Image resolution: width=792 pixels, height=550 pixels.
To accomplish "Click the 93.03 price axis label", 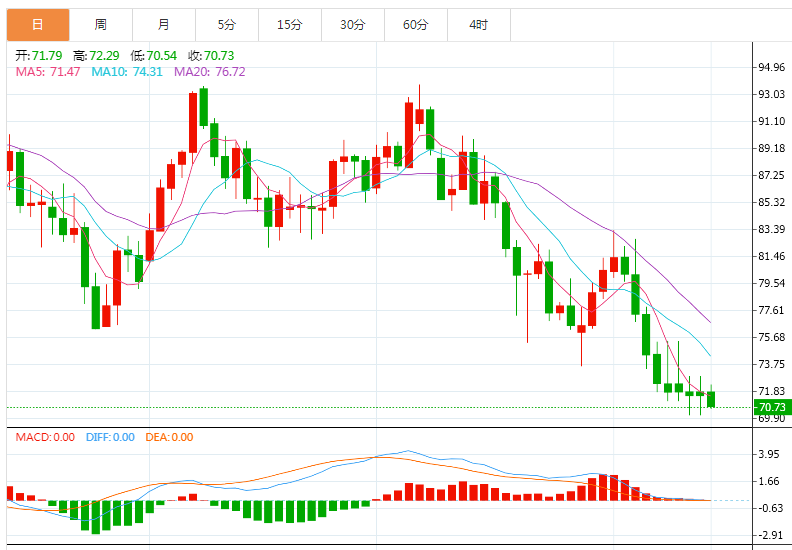I will pyautogui.click(x=772, y=94).
